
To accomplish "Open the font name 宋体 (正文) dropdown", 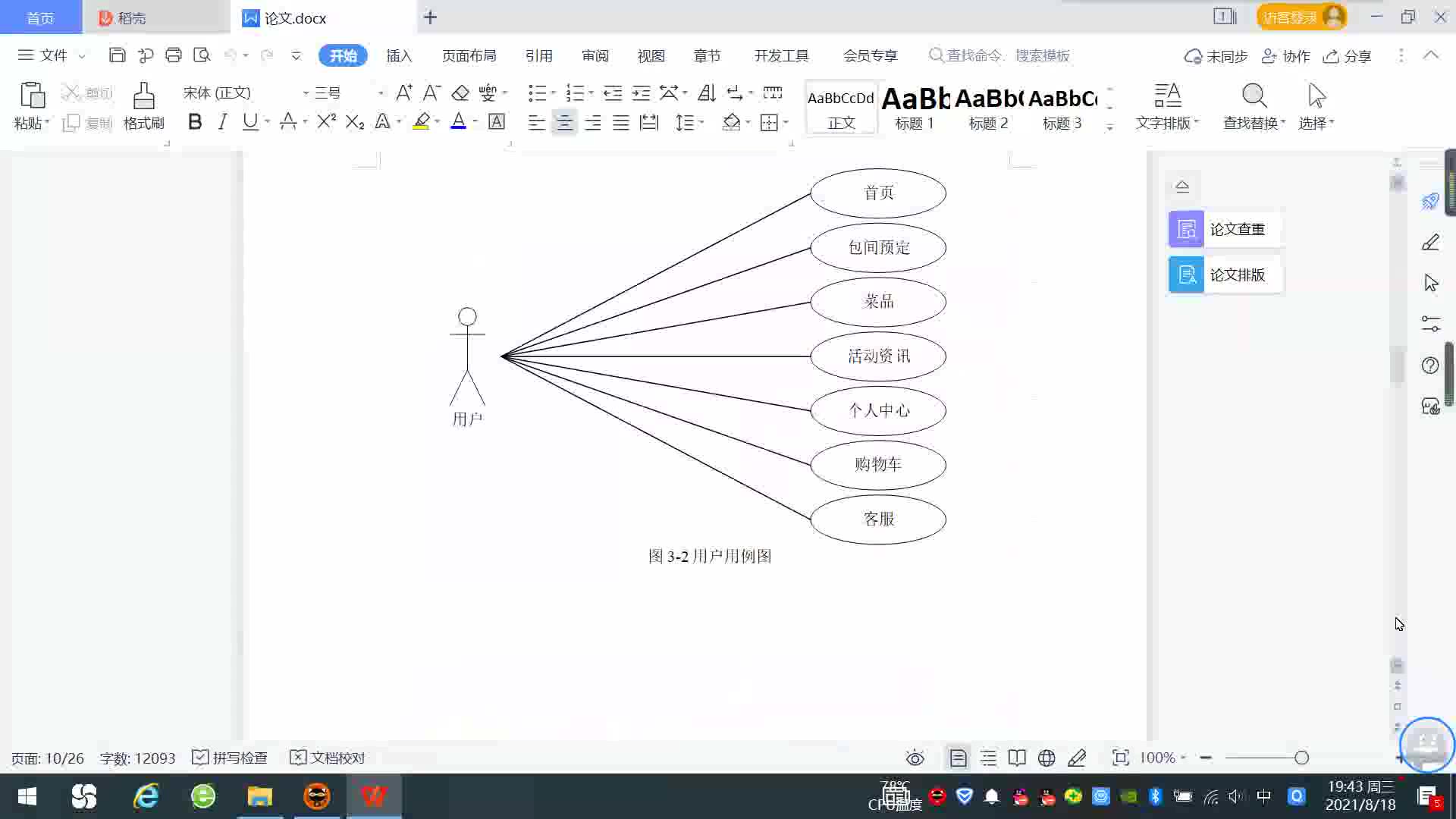I will click(x=306, y=93).
